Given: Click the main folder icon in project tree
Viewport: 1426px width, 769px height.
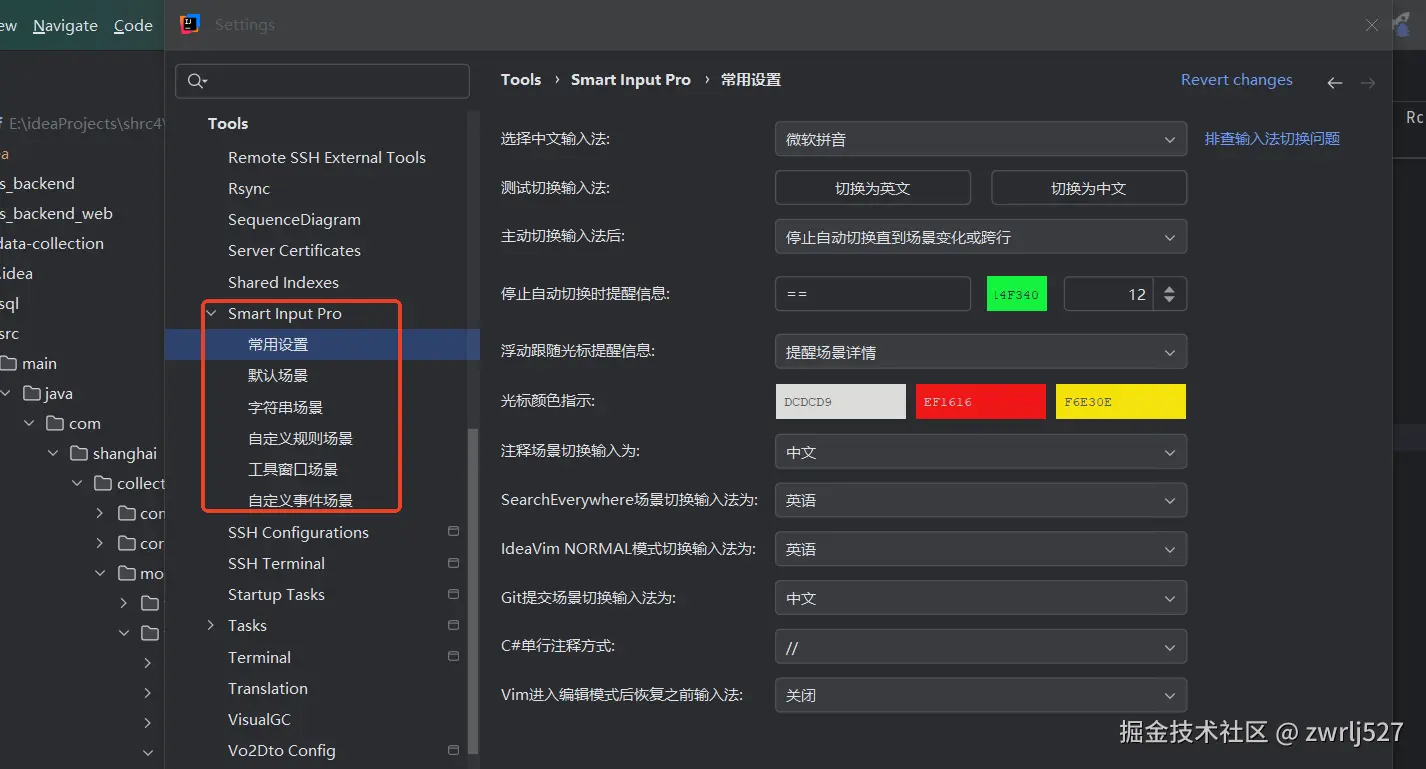Looking at the screenshot, I should pos(8,363).
